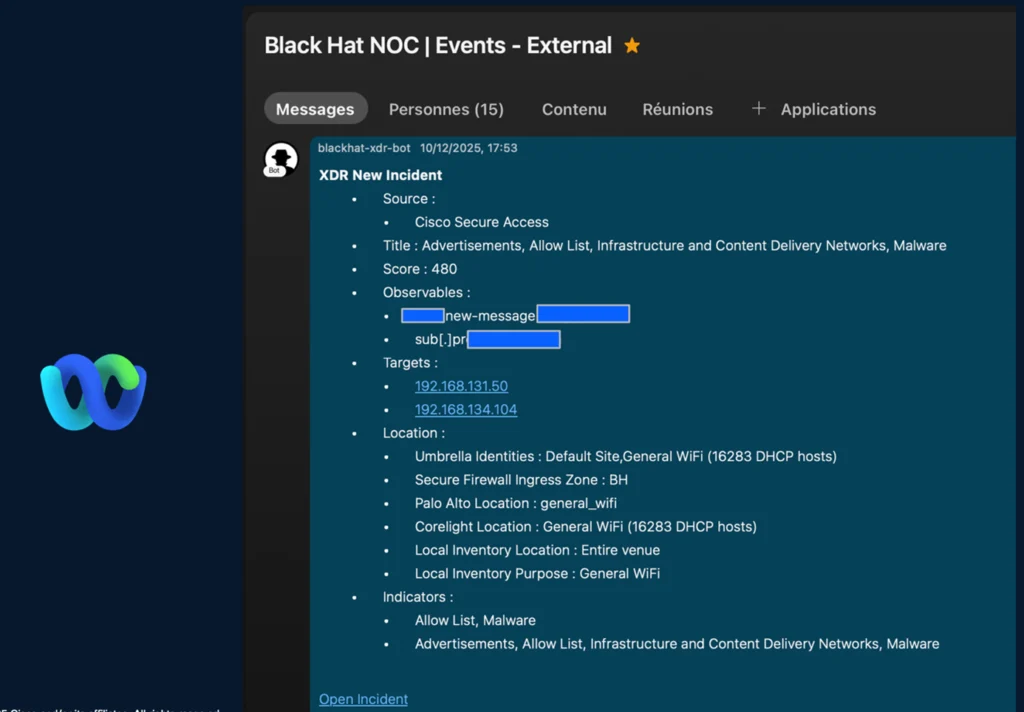Click the redacted box after new-message
1024x712 pixels.
583,315
